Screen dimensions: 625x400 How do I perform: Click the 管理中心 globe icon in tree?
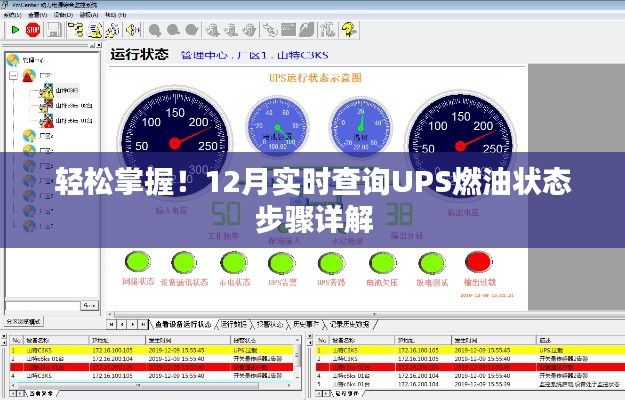tap(13, 60)
